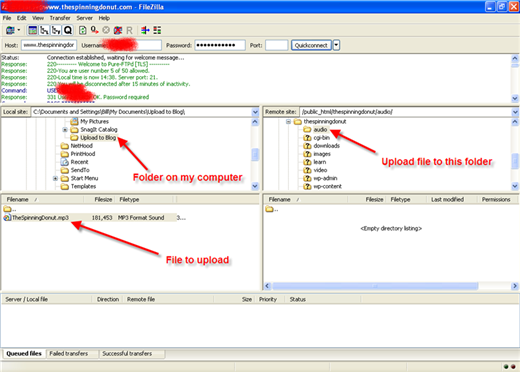The height and width of the screenshot is (372, 520).
Task: Open the local parent folder entry
Action: pyautogui.click(x=9, y=209)
